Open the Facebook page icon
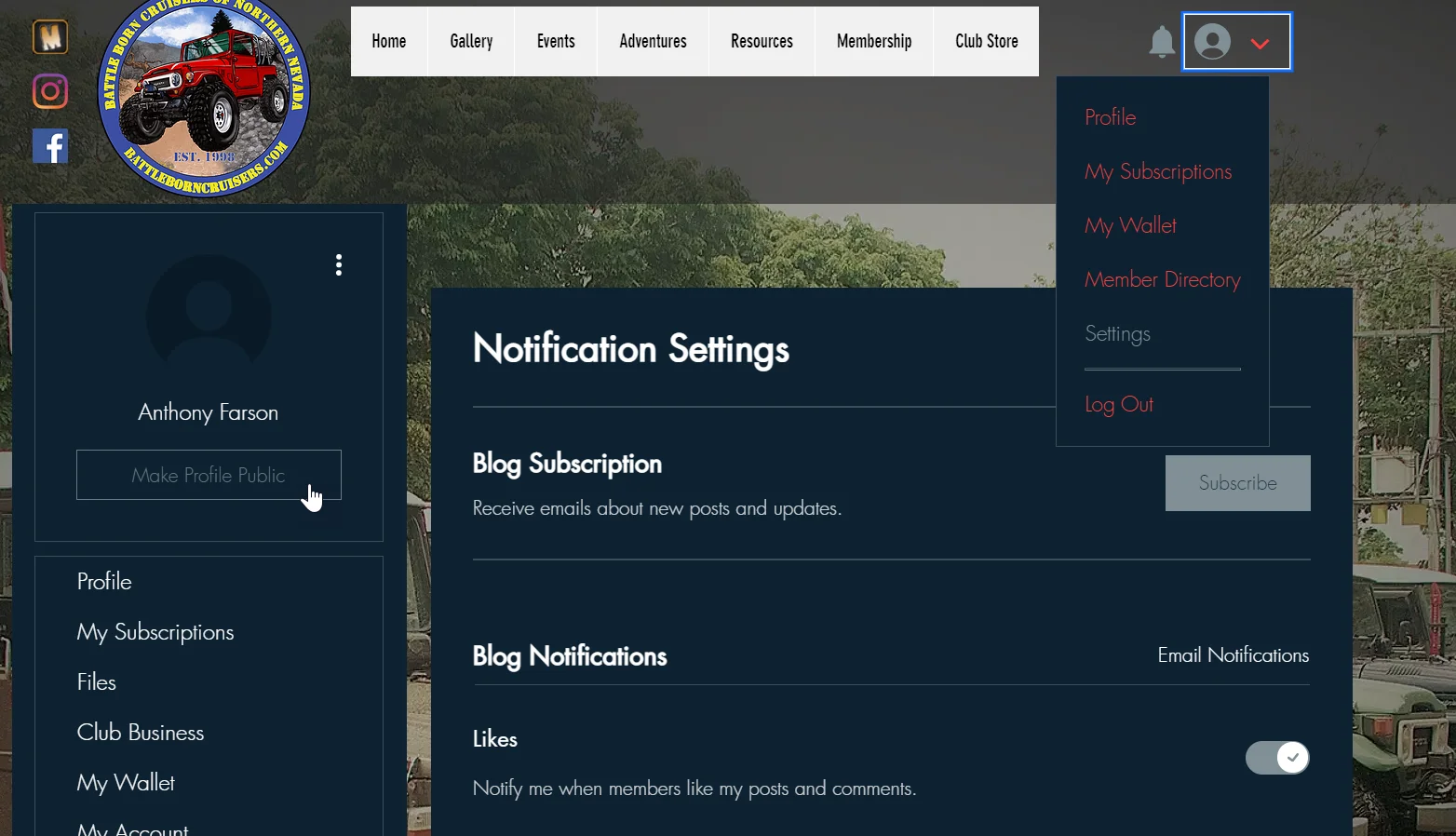 (x=50, y=146)
